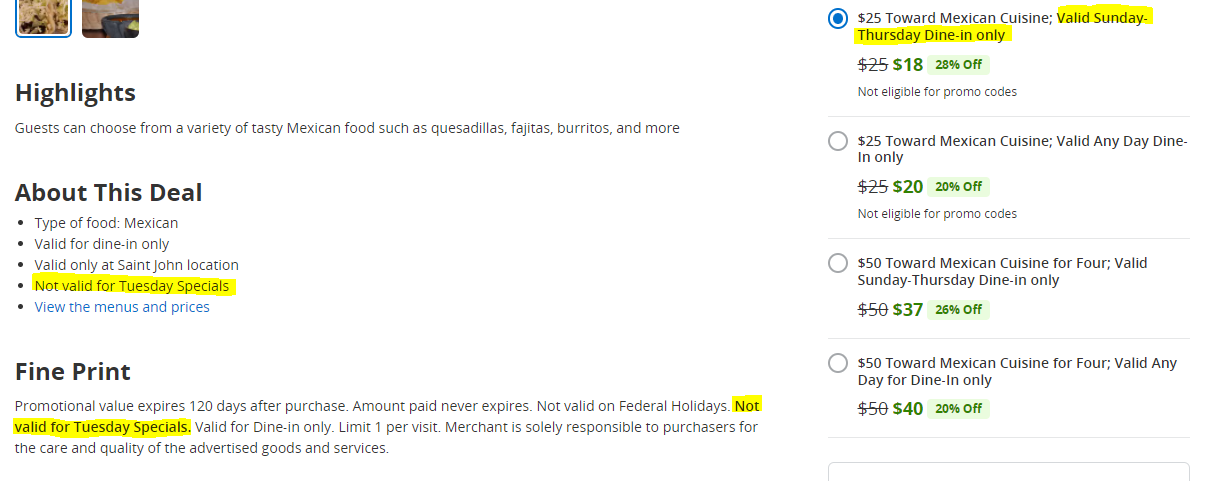Click the 'Valid only at Saint John location' bullet

tap(137, 265)
